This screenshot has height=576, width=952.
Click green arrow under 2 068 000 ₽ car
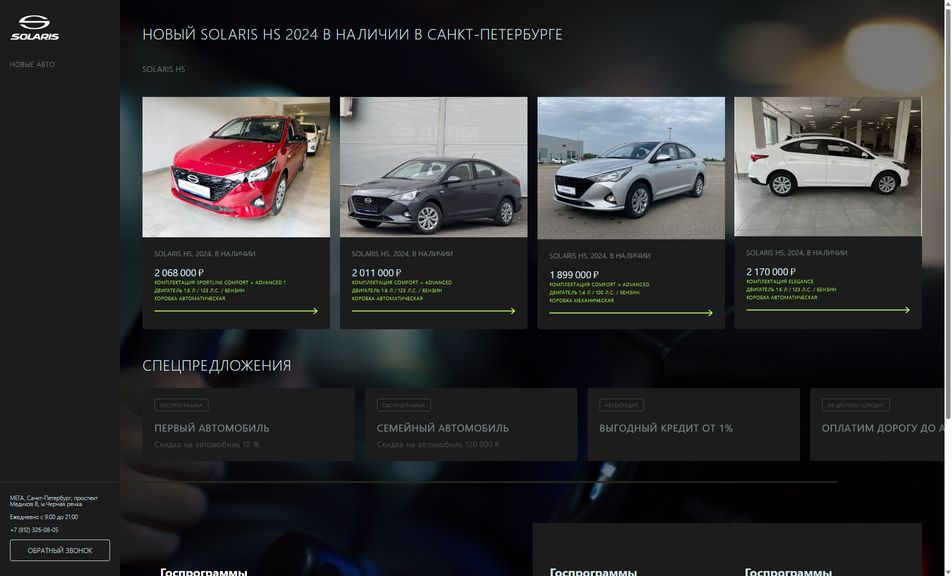236,311
